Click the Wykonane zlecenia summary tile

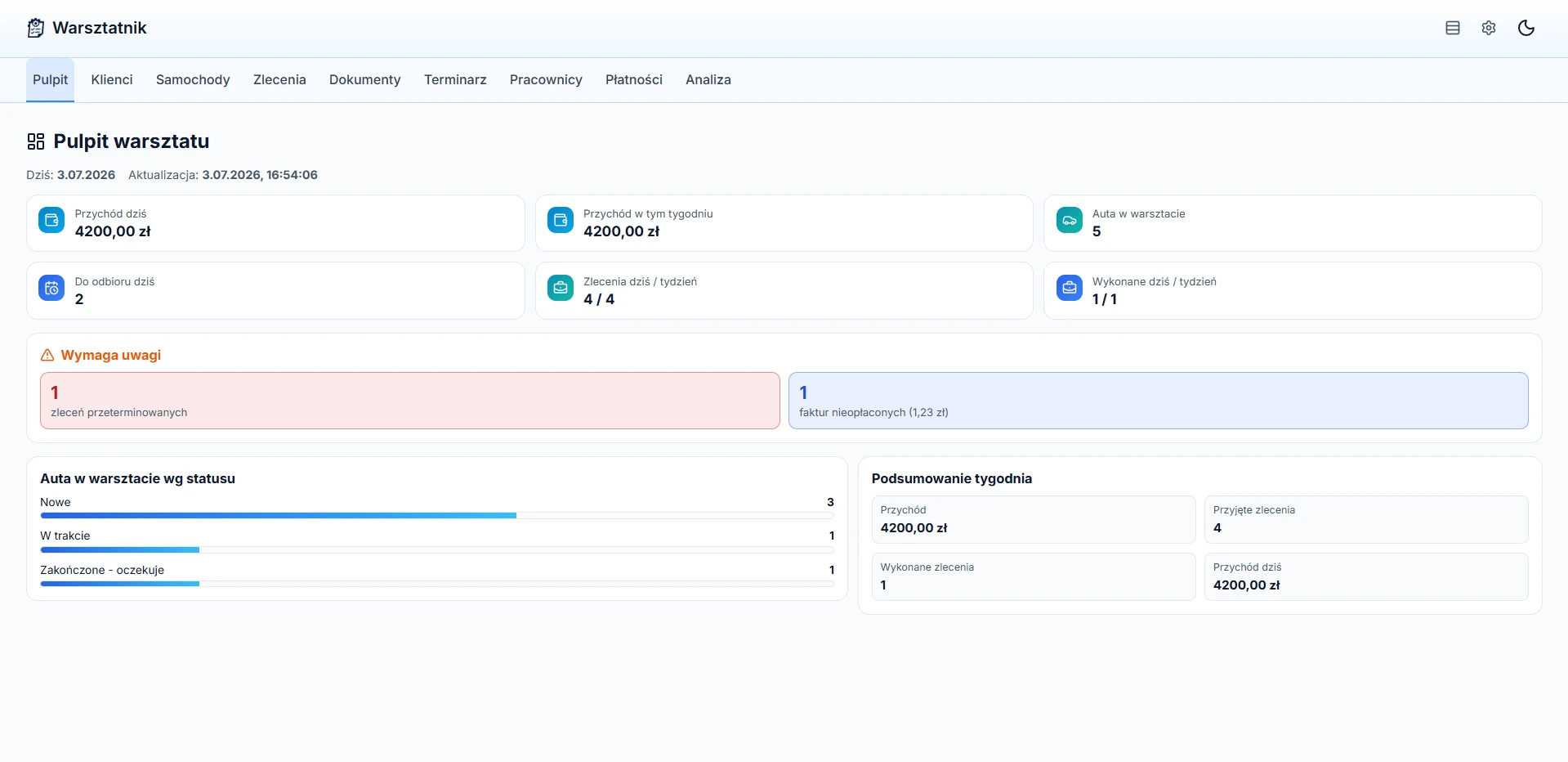[1034, 576]
